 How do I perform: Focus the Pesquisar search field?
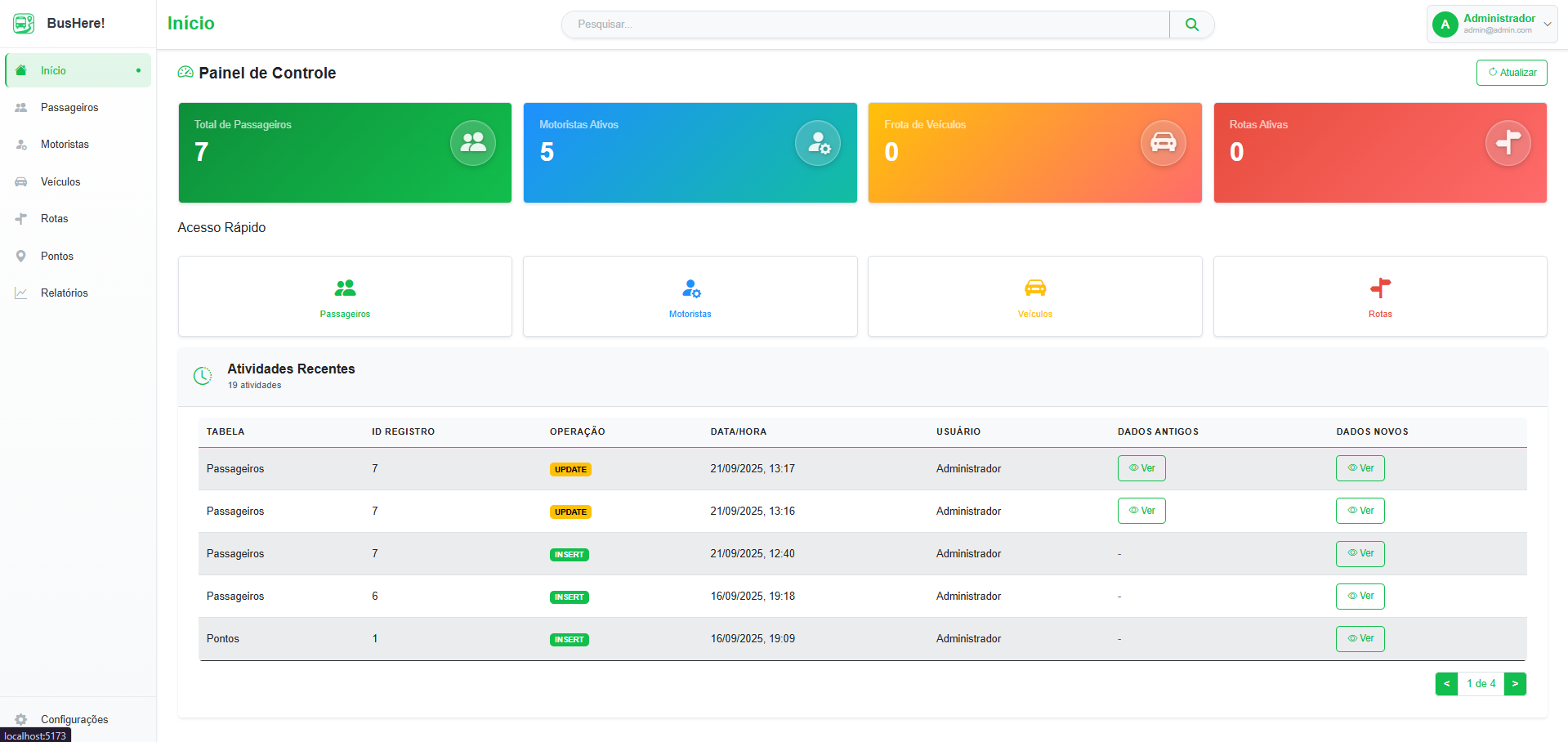866,25
